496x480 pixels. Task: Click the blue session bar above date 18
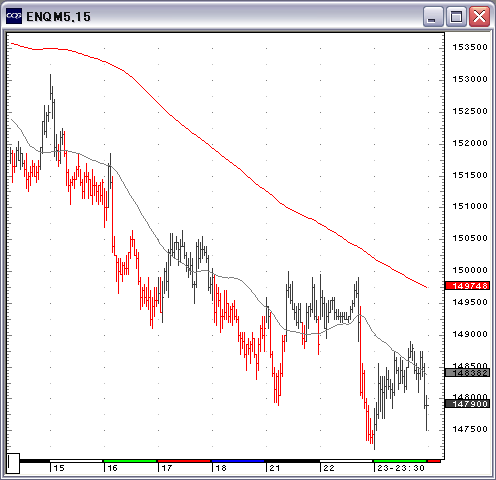[x=238, y=461]
